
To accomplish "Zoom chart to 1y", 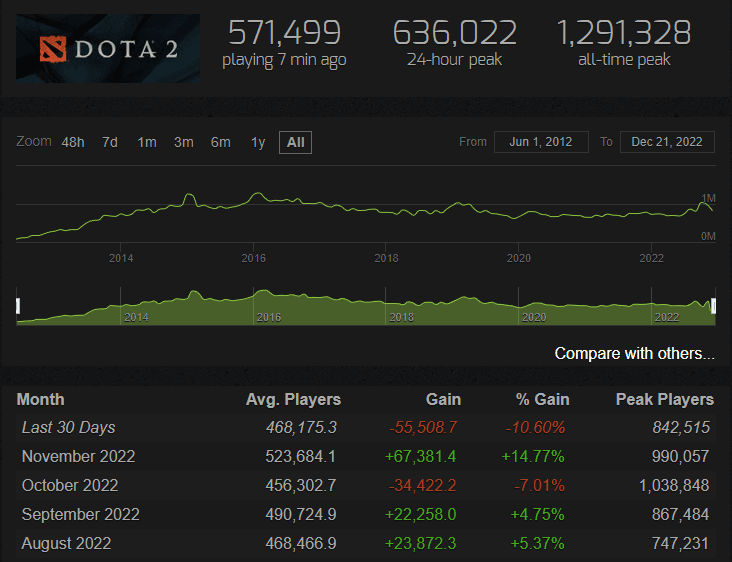I will pos(258,142).
